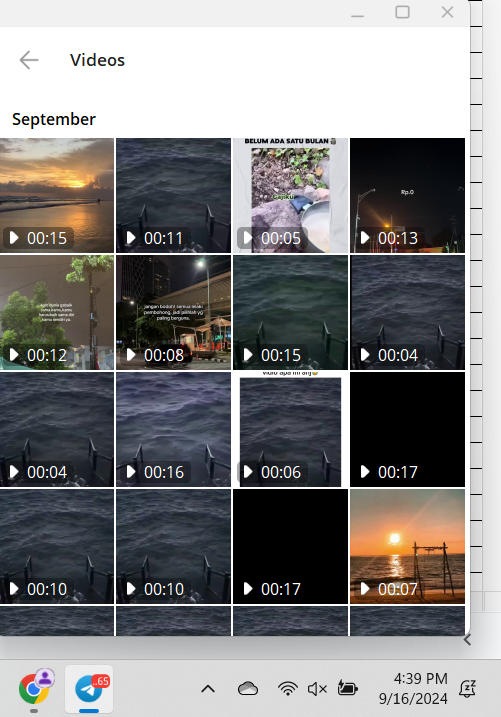Play the 00:13 night streetlight video
The height and width of the screenshot is (717, 501).
pyautogui.click(x=407, y=195)
